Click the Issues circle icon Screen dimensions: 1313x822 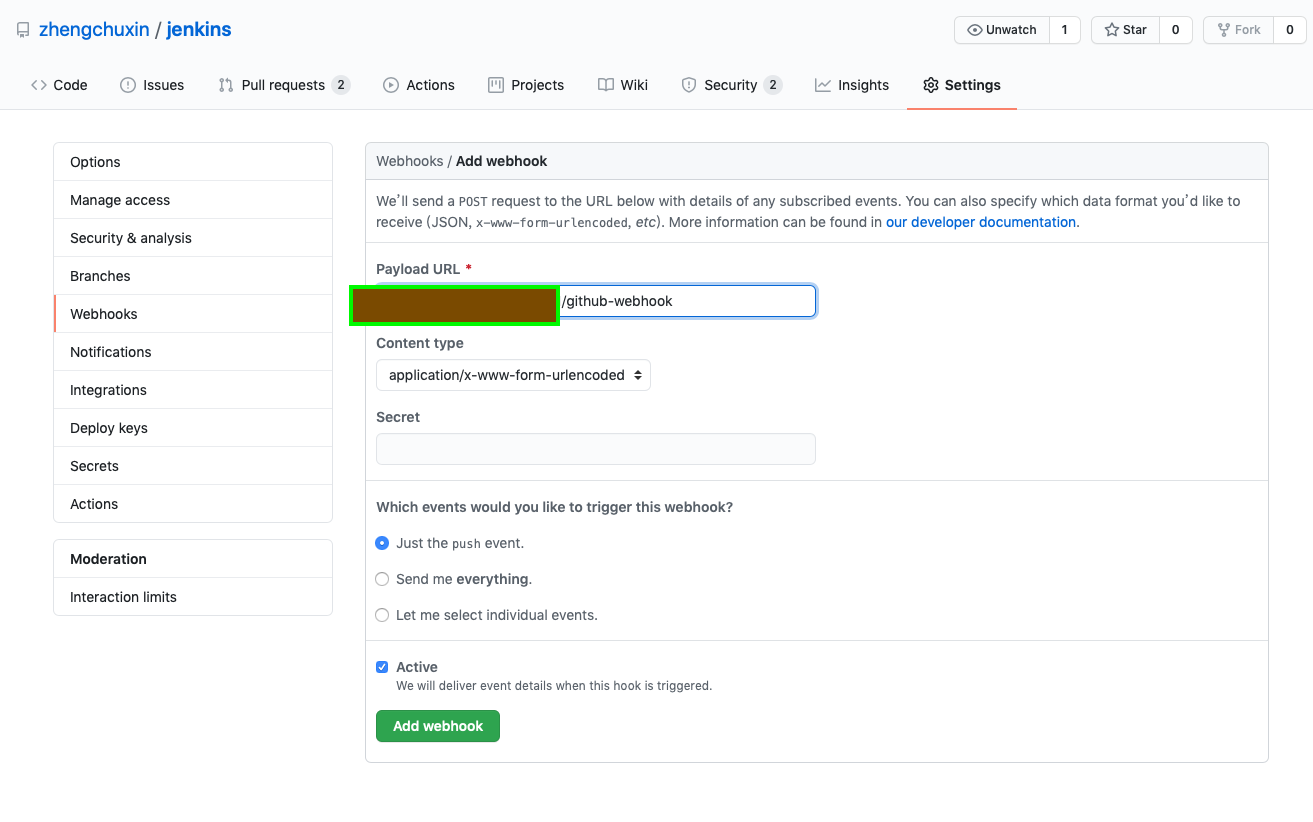128,85
